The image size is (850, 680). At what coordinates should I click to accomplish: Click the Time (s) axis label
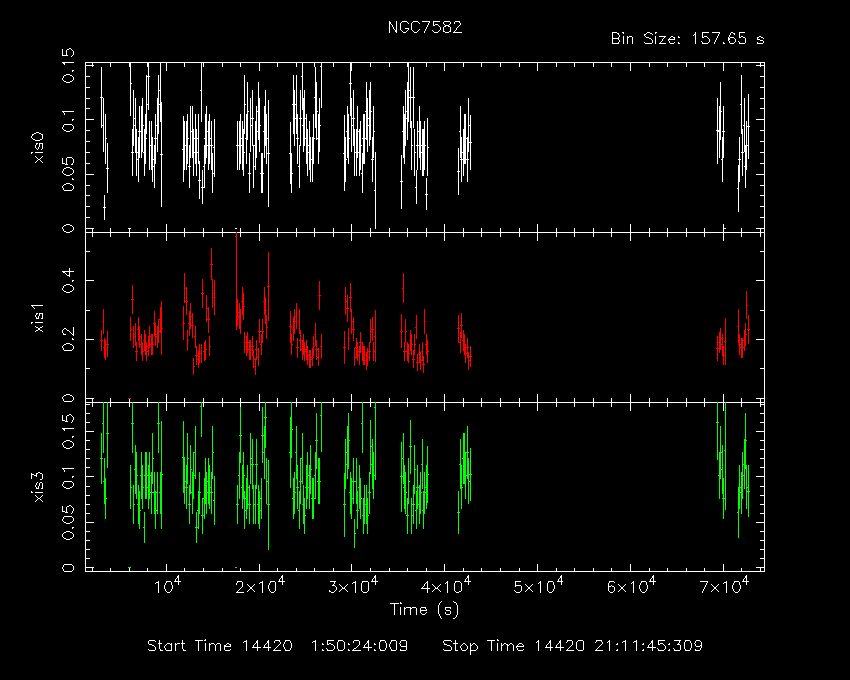424,610
